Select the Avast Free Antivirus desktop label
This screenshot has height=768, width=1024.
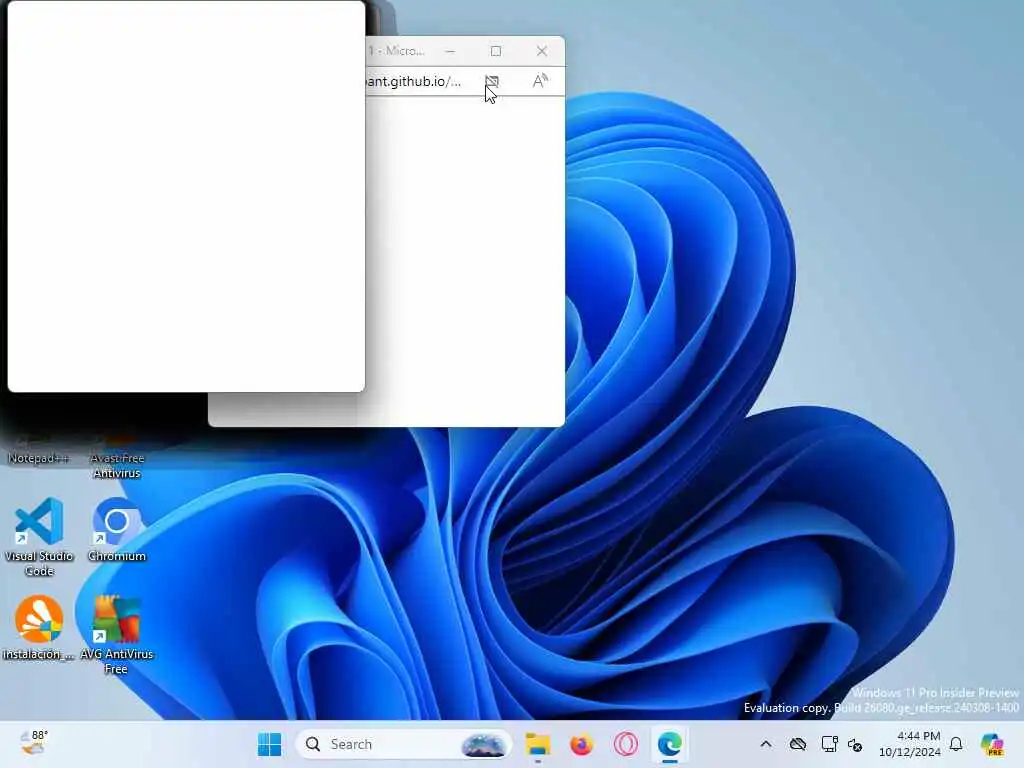pos(117,466)
